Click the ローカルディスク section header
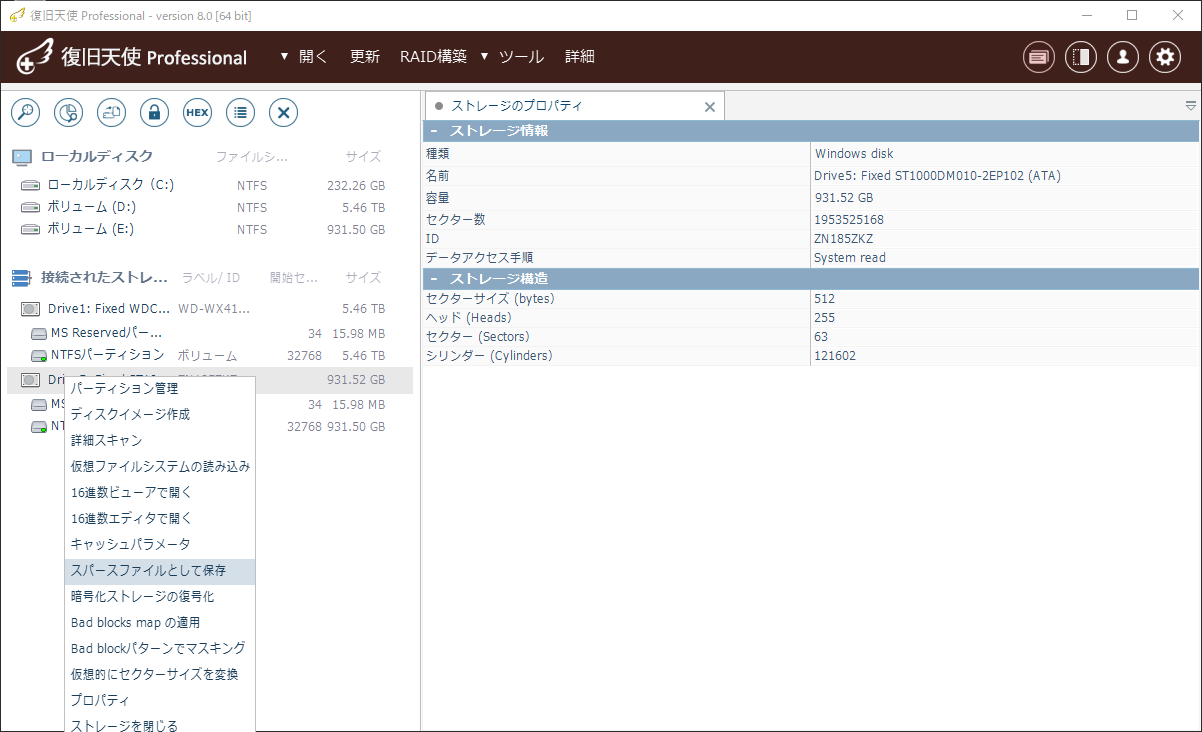The height and width of the screenshot is (732, 1202). [x=97, y=156]
